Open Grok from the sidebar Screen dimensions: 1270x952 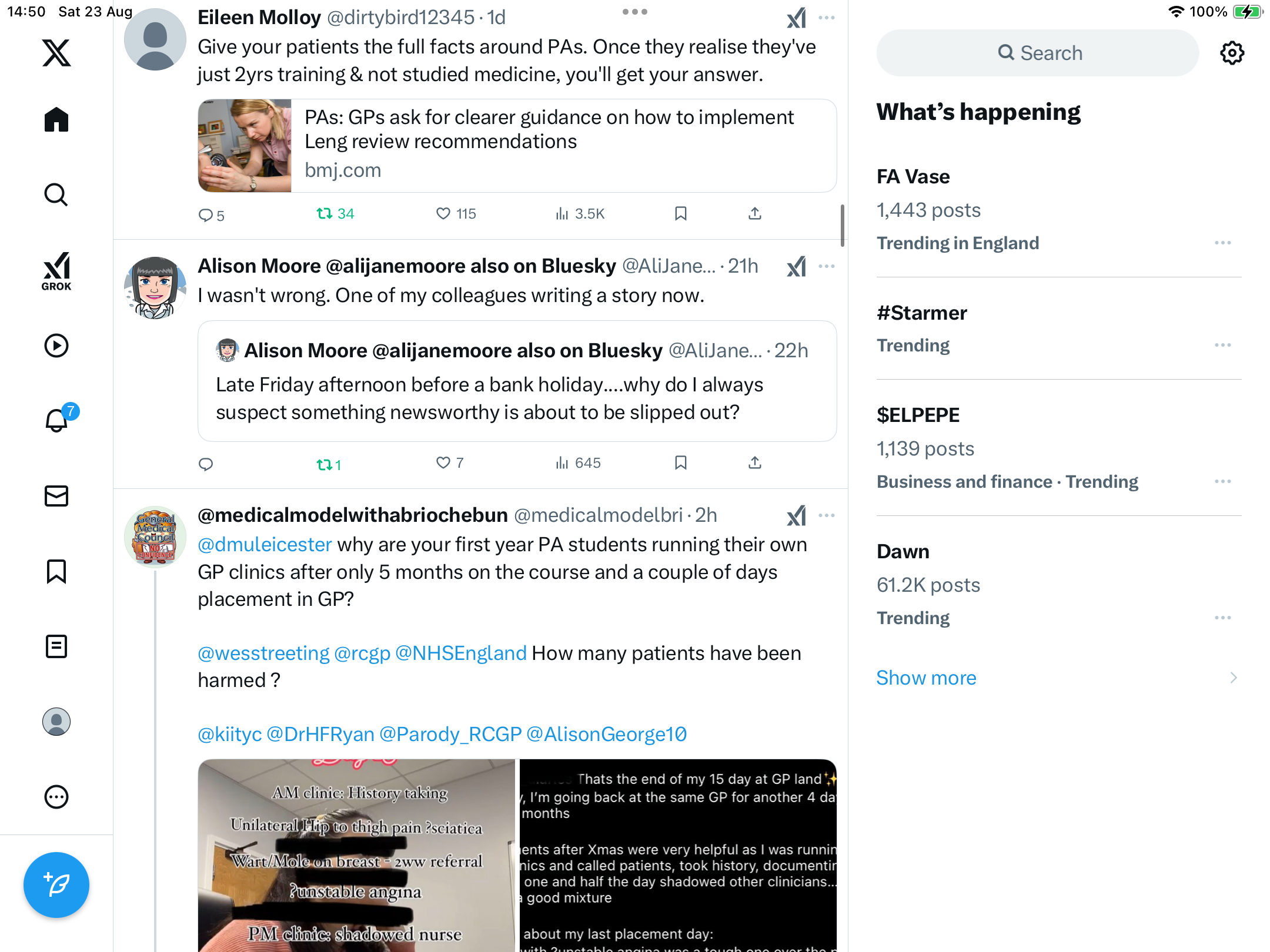pyautogui.click(x=56, y=271)
